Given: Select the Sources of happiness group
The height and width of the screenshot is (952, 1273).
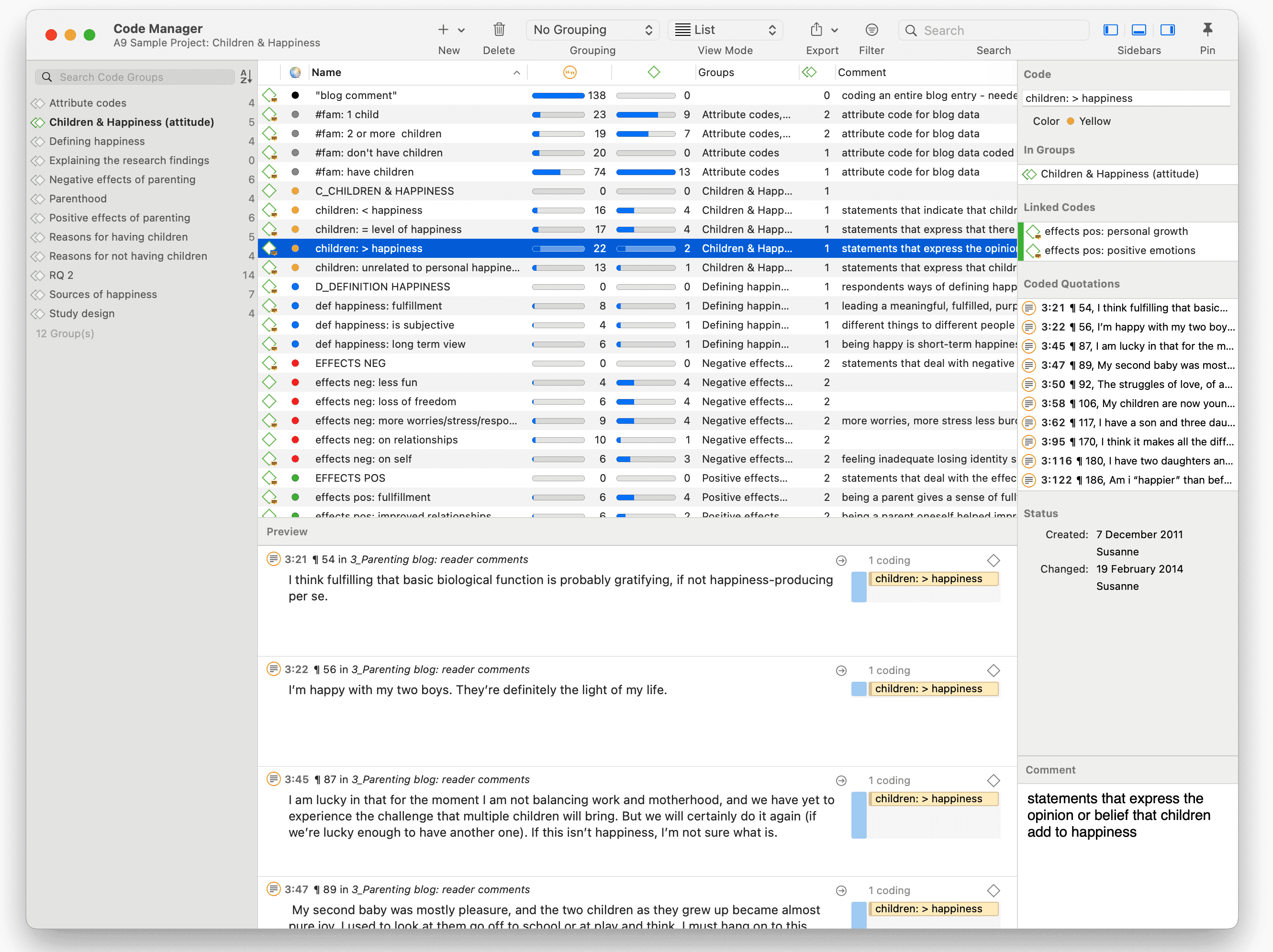Looking at the screenshot, I should click(x=143, y=294).
